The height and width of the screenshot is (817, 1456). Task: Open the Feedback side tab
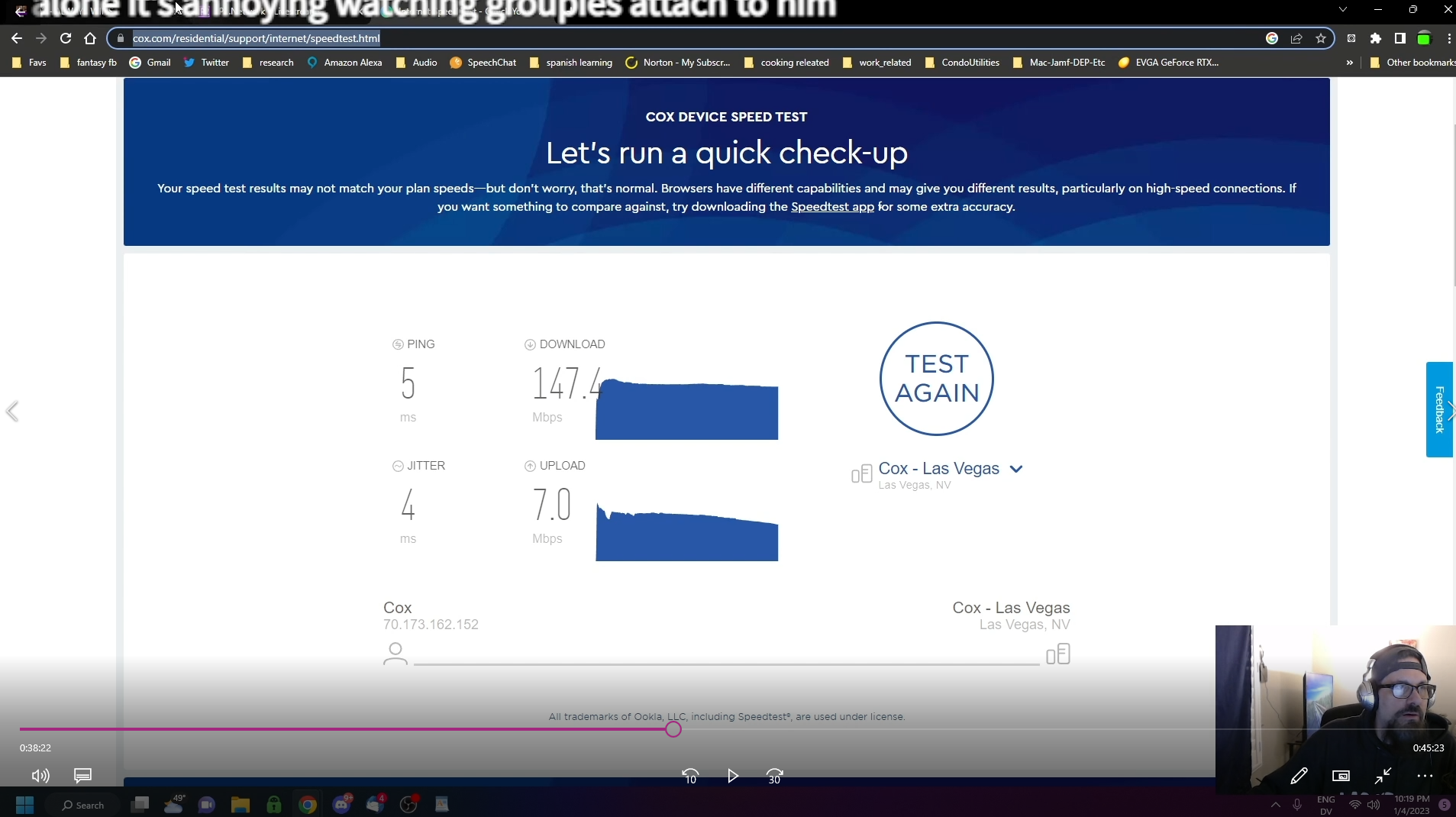(x=1439, y=409)
